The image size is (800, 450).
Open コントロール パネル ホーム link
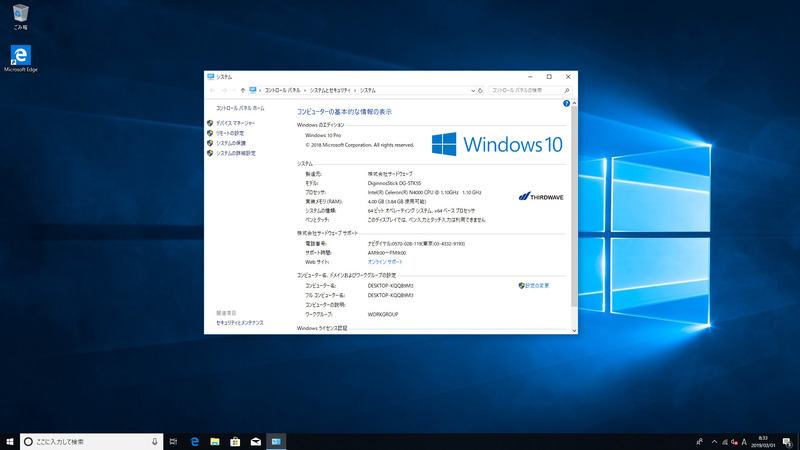[x=240, y=108]
